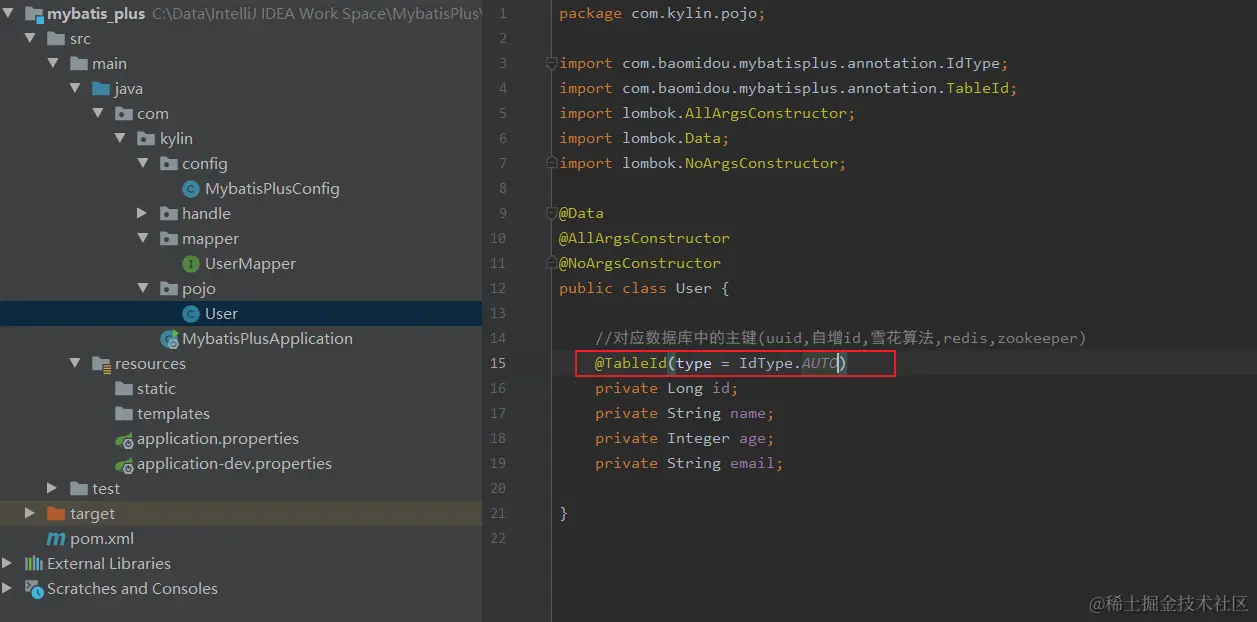Click the application.properties Spring config icon
The height and width of the screenshot is (622, 1257).
point(124,439)
